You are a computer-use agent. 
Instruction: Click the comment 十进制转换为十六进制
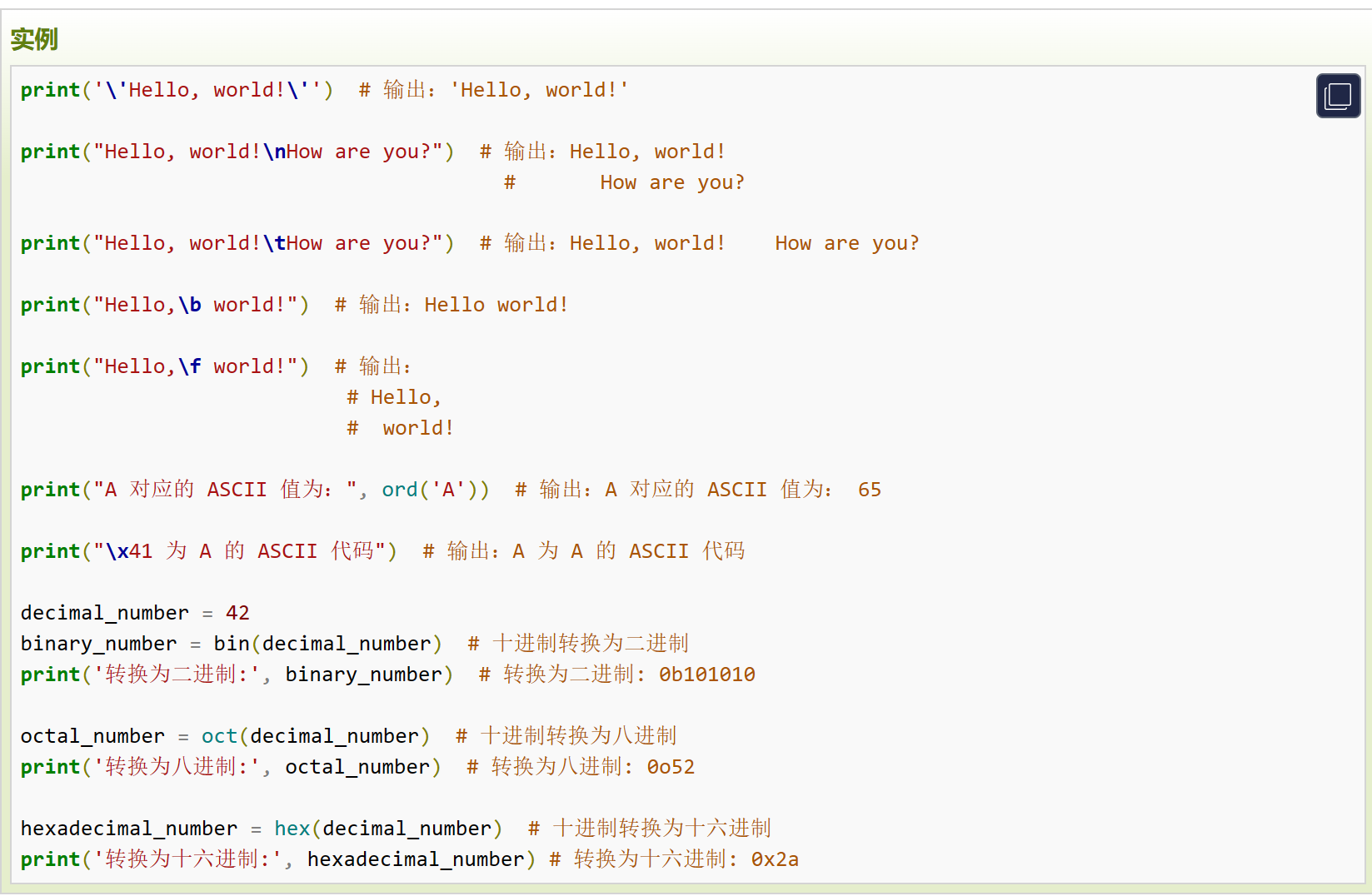click(x=650, y=829)
